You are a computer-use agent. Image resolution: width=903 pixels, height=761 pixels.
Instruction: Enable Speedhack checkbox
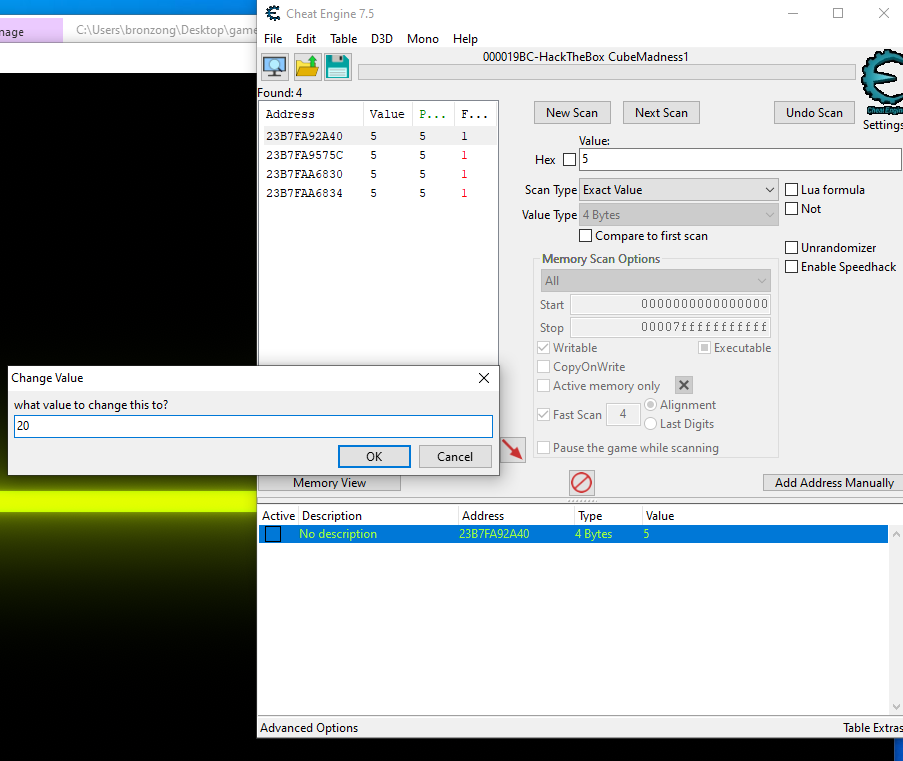(x=791, y=267)
